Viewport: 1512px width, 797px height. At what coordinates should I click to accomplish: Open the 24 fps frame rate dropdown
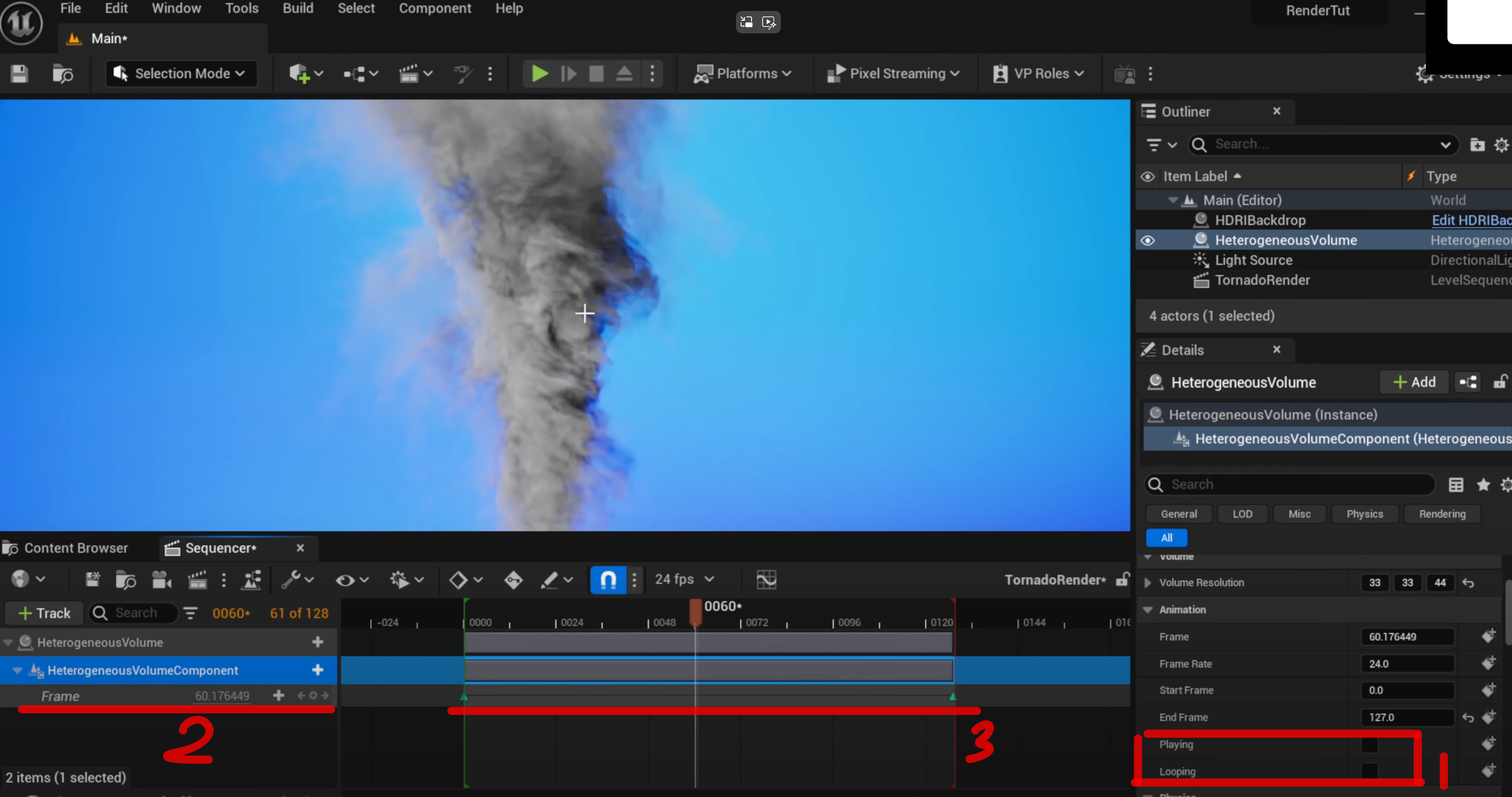[684, 580]
